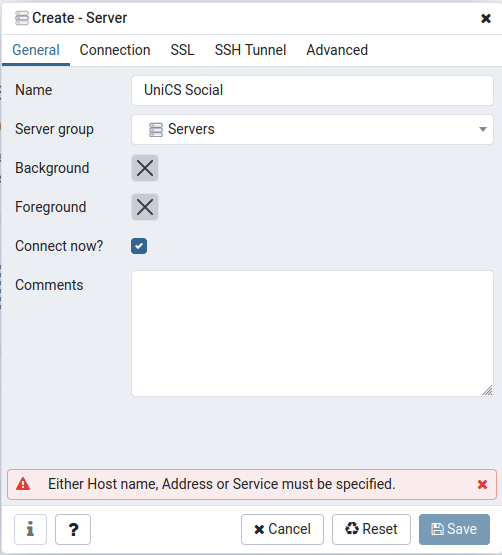The image size is (502, 555).
Task: Click the Cancel button
Action: [283, 529]
